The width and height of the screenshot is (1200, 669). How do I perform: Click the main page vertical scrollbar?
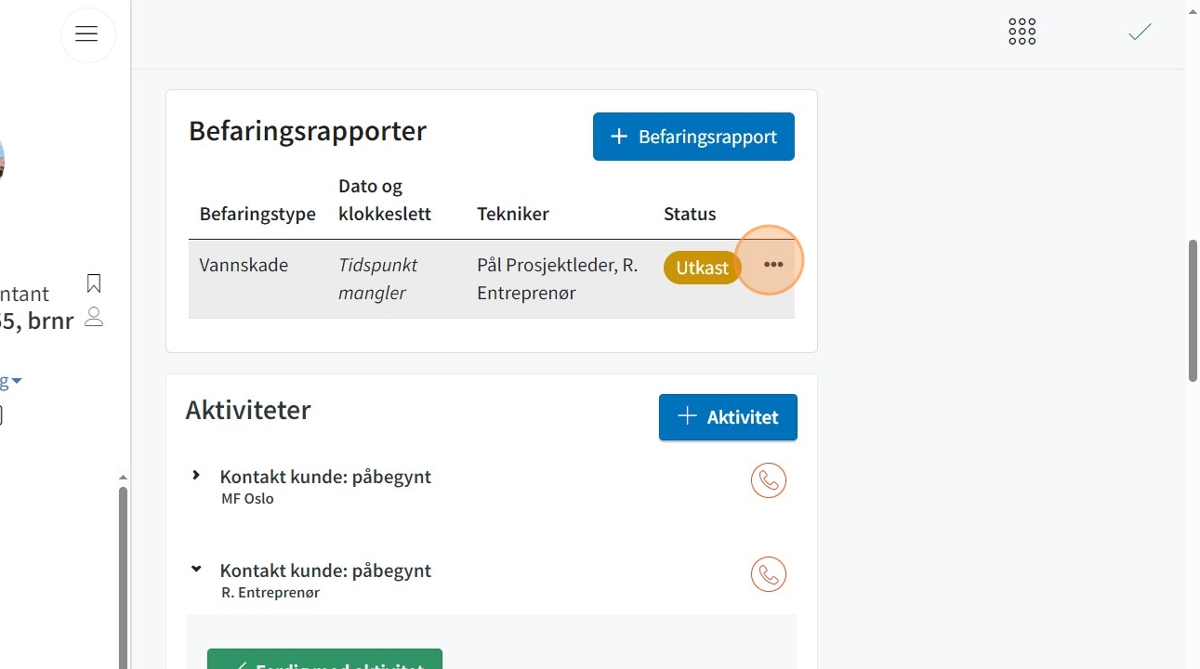pos(1192,311)
